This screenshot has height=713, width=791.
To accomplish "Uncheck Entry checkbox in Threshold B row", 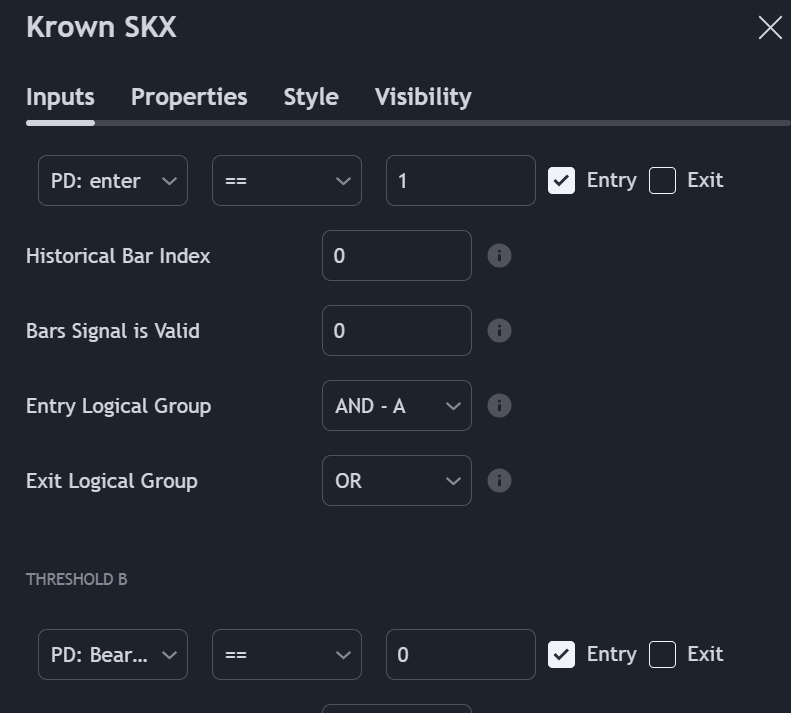I will 562,655.
